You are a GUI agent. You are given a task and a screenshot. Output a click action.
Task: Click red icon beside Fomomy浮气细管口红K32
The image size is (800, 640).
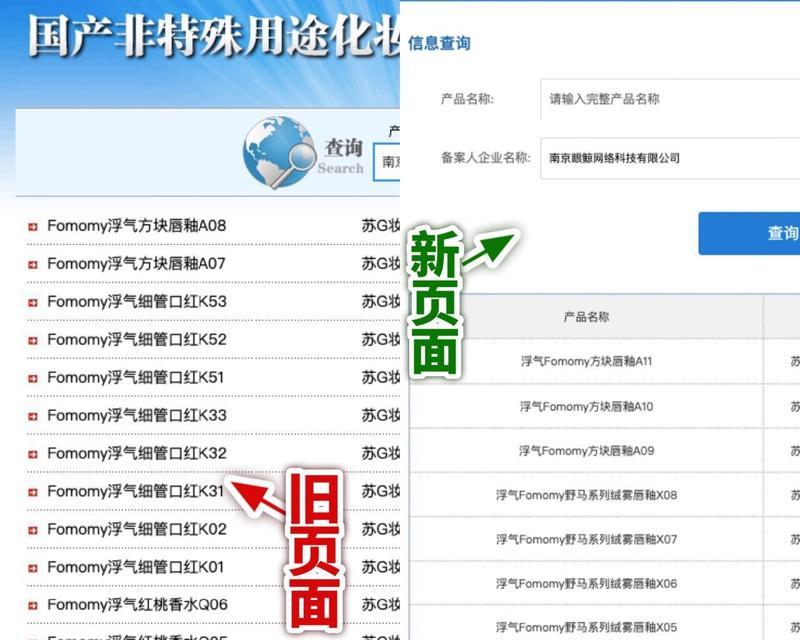click(33, 454)
